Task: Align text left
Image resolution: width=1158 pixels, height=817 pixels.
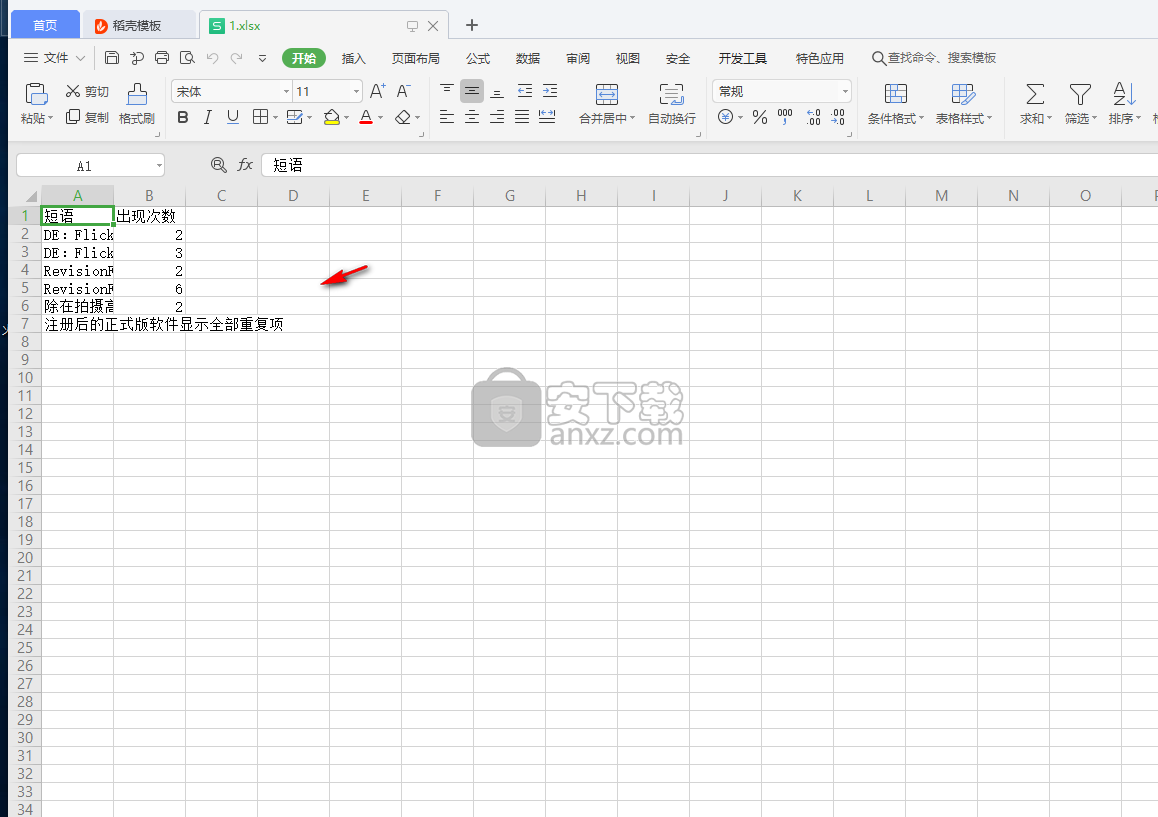Action: (447, 117)
